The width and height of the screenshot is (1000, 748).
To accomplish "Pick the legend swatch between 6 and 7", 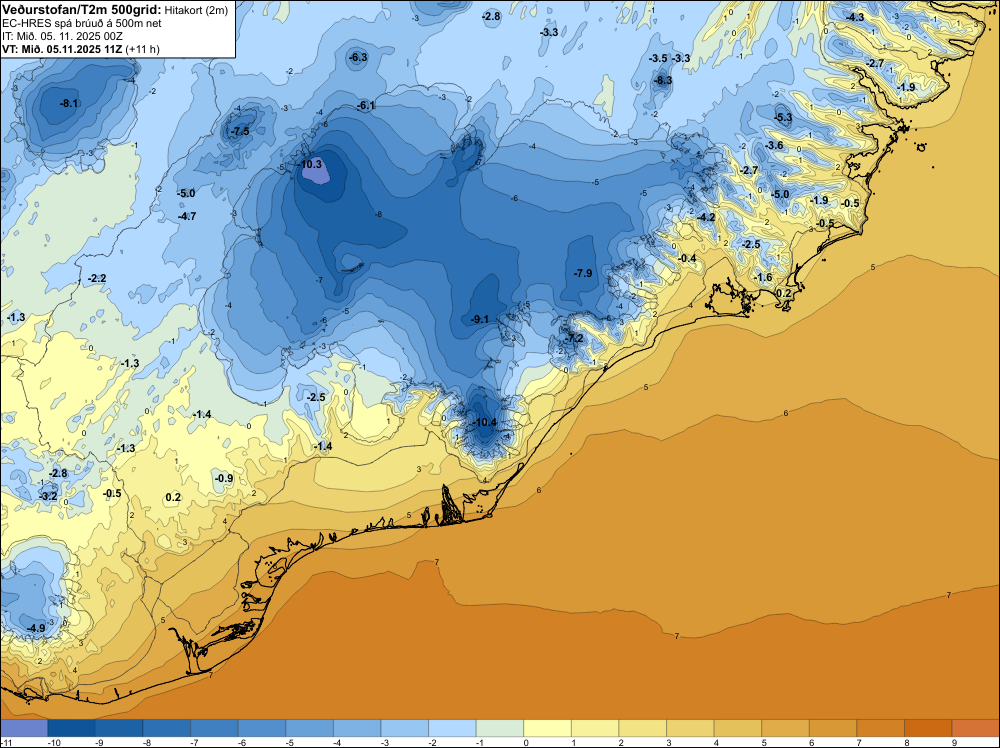I will click(834, 728).
